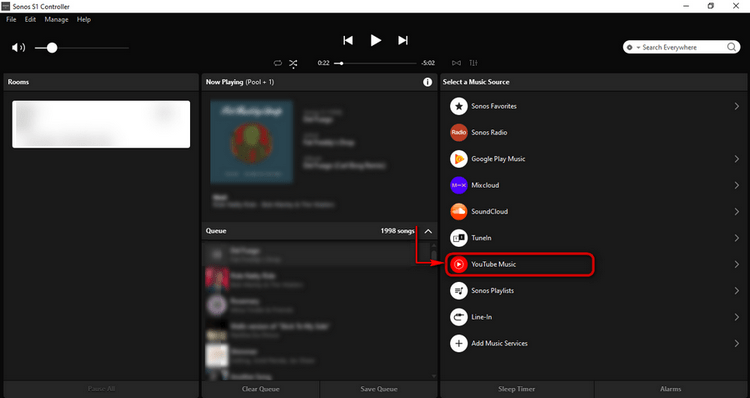Viewport: 750px width, 398px height.
Task: Toggle crossfade icon
Action: 456,63
